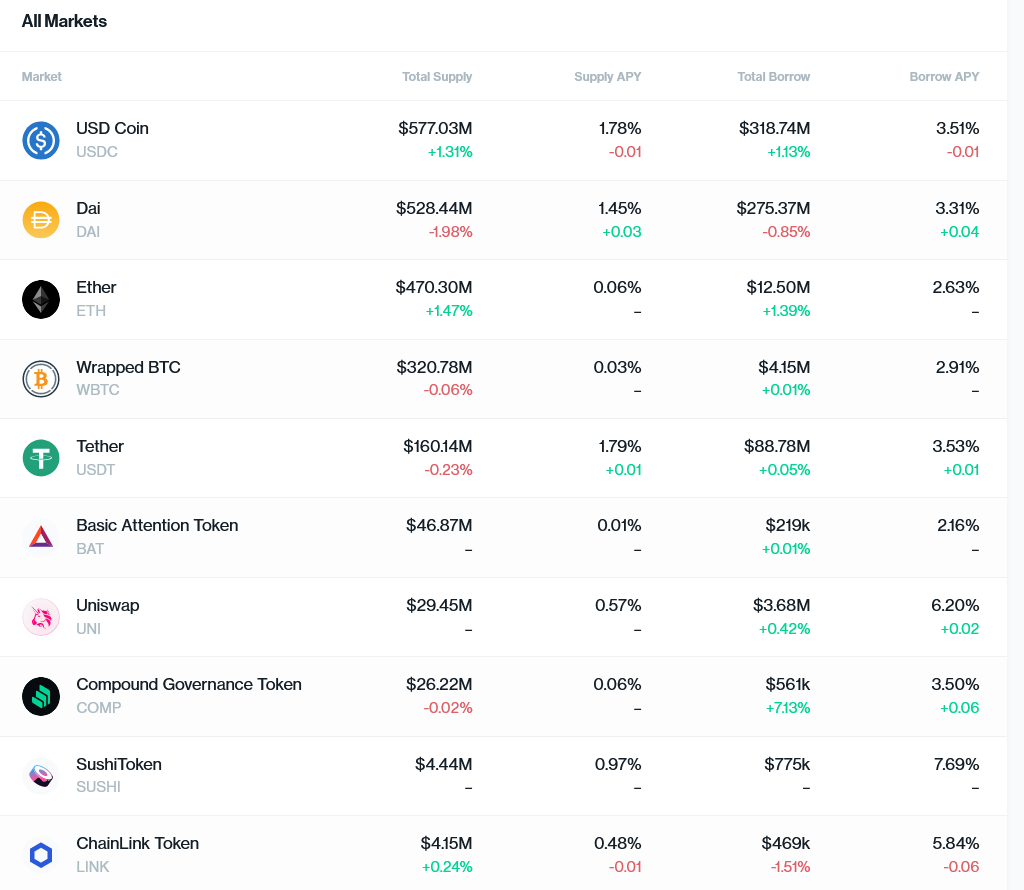This screenshot has width=1024, height=890.
Task: Click the Dai token icon
Action: pos(41,220)
